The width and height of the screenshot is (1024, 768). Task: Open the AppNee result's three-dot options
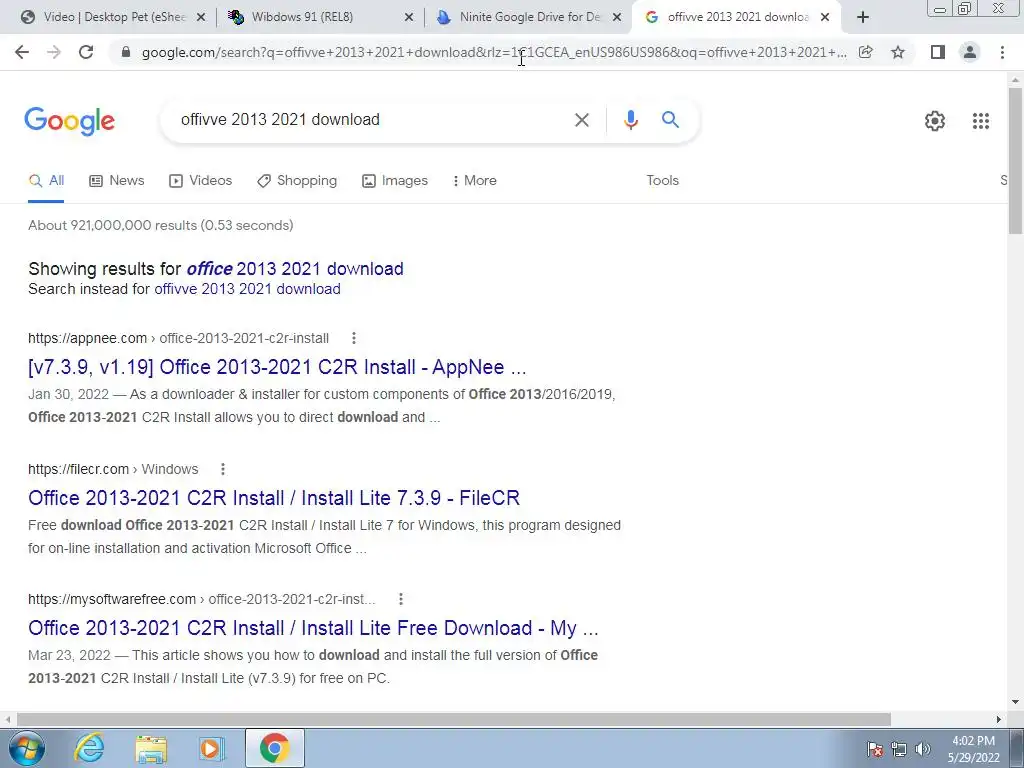point(353,338)
